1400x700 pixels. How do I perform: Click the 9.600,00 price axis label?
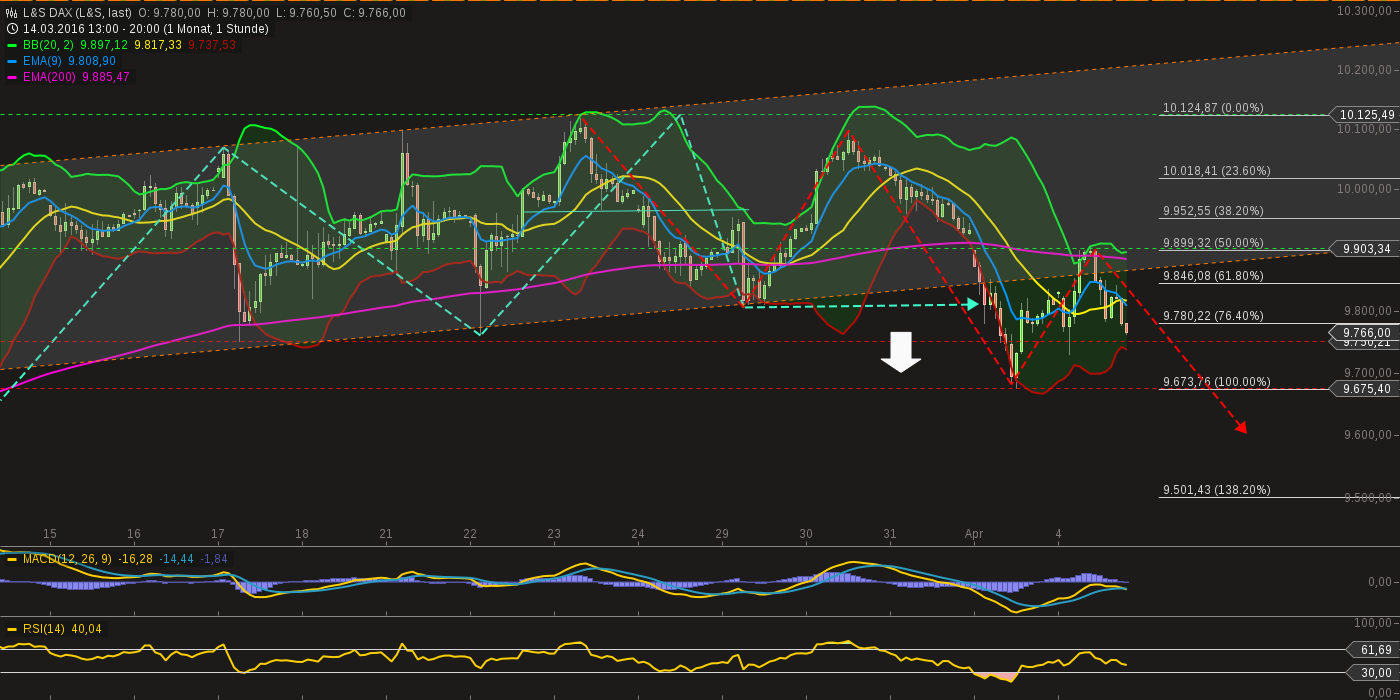coord(1367,435)
